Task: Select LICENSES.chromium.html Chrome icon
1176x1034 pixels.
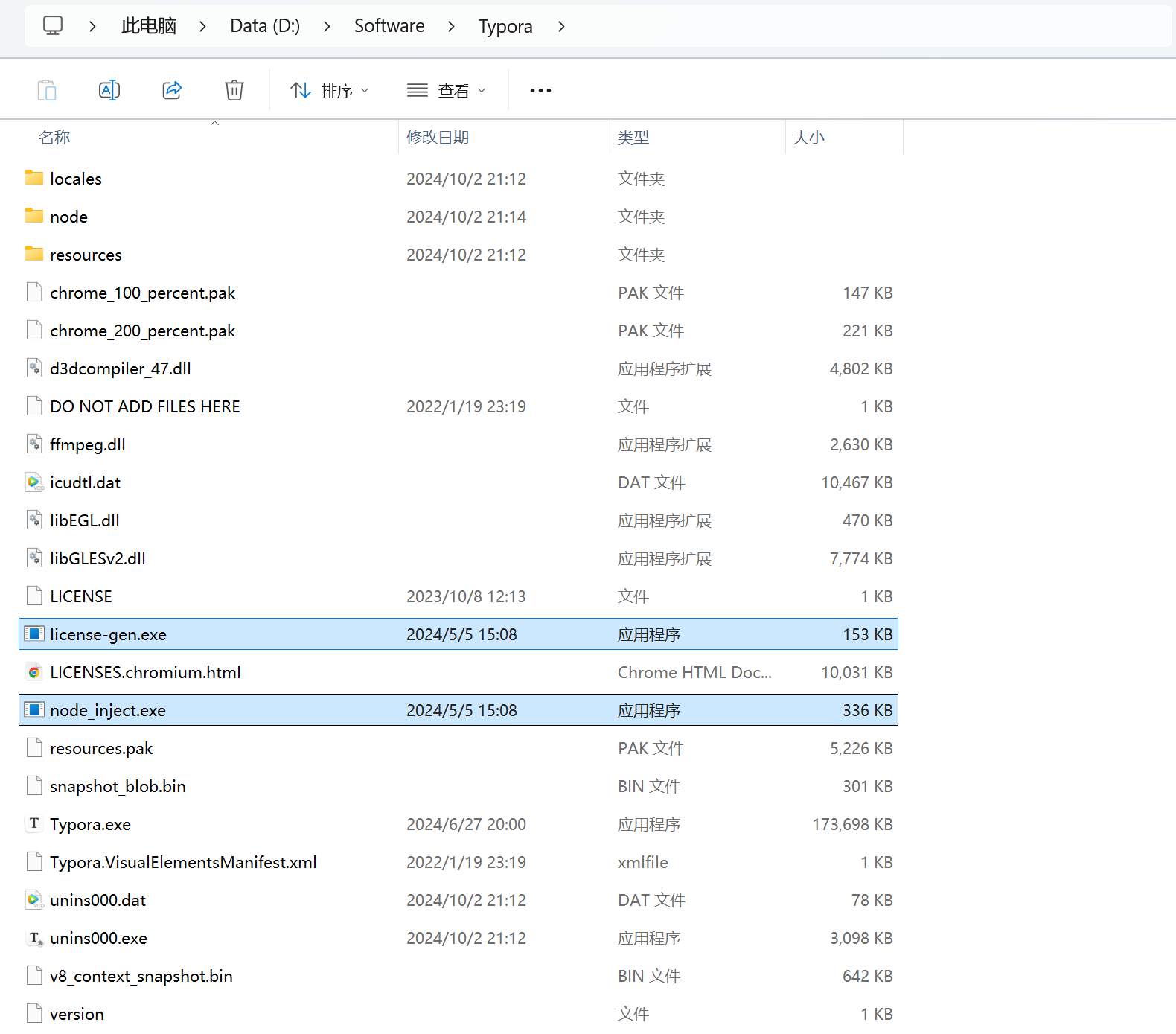Action: (x=34, y=671)
